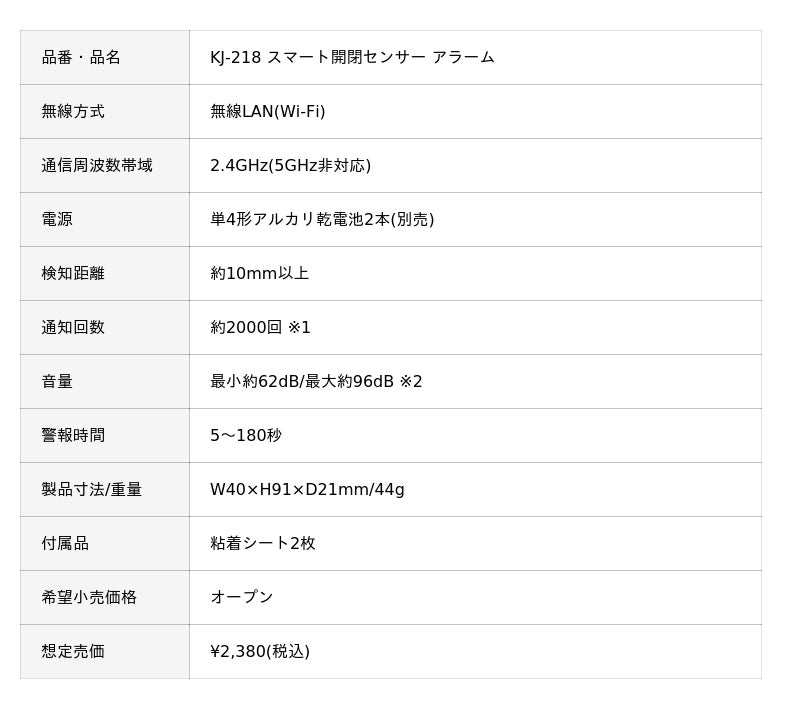The height and width of the screenshot is (709, 800).
Task: Click the 通信周波数帯域 label cell
Action: (x=105, y=165)
